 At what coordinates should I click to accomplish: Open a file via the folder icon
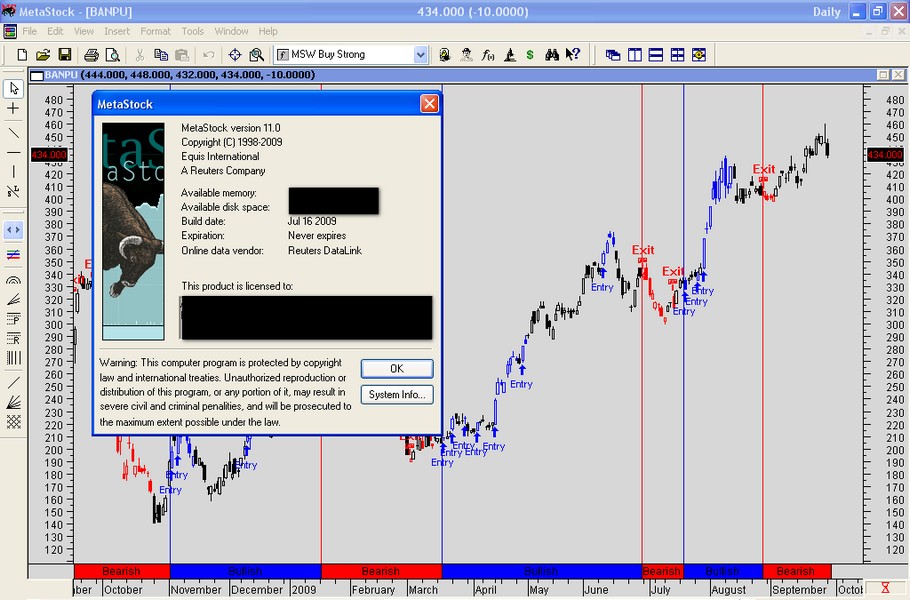click(x=43, y=55)
